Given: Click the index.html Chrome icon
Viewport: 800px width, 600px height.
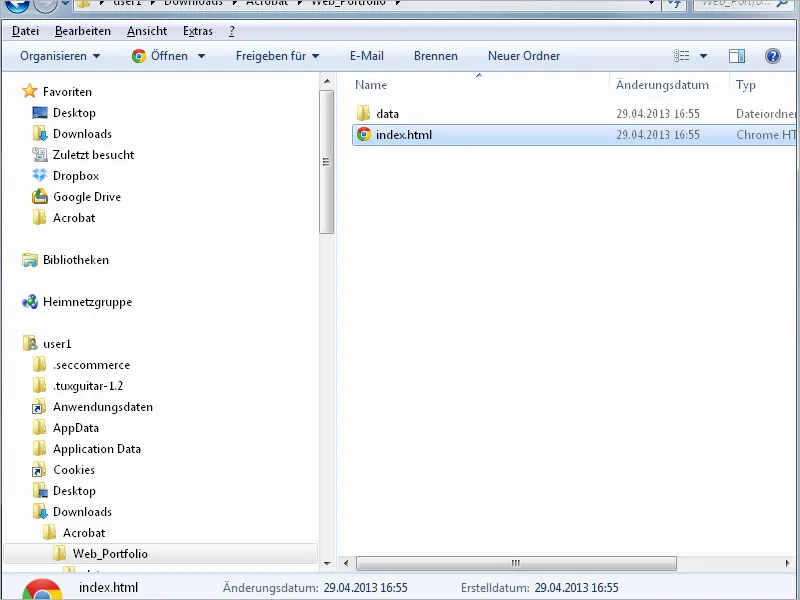Looking at the screenshot, I should (x=364, y=134).
